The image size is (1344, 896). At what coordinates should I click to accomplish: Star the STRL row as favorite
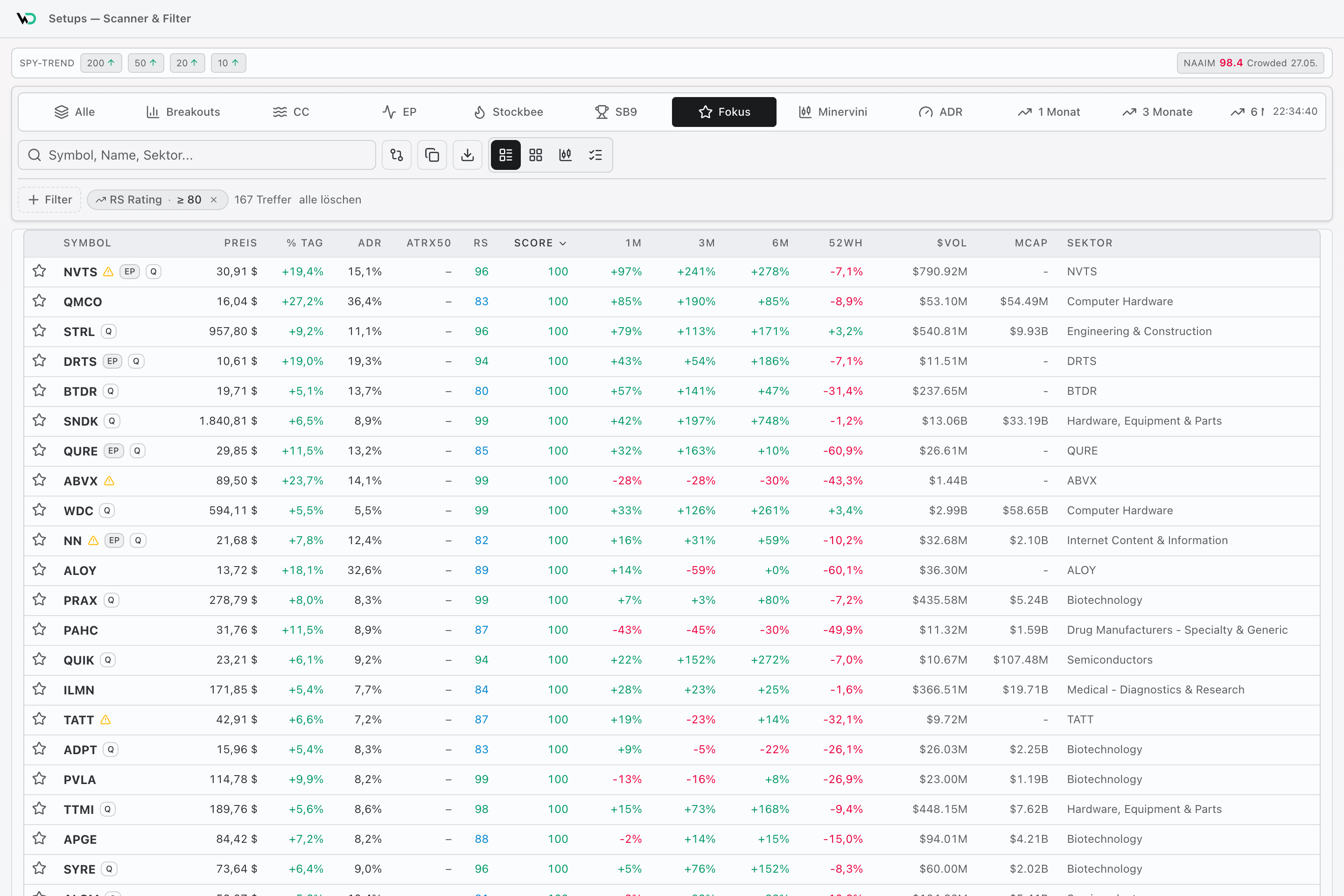39,331
